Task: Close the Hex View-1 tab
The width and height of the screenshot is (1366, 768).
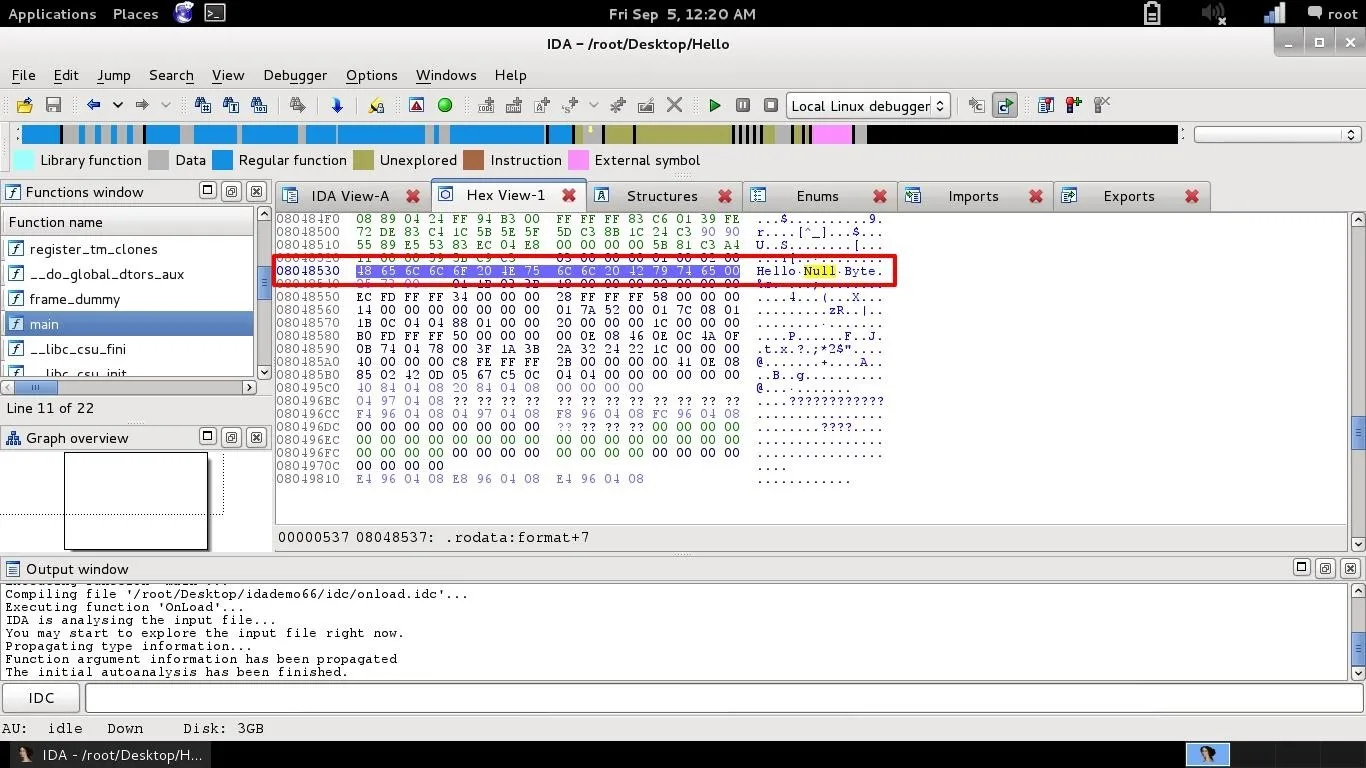Action: [569, 195]
